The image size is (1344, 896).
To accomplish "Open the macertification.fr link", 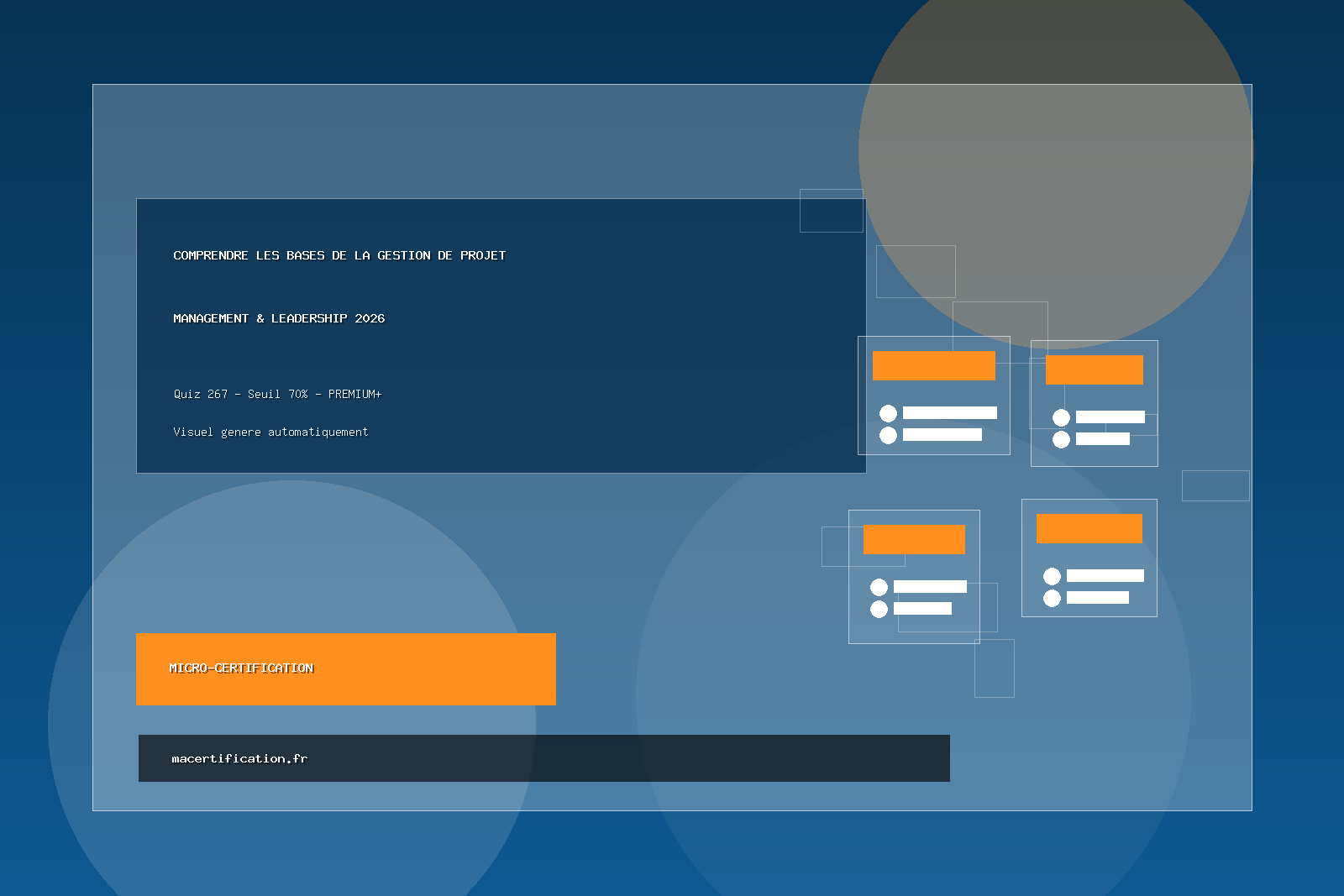I will tap(239, 758).
